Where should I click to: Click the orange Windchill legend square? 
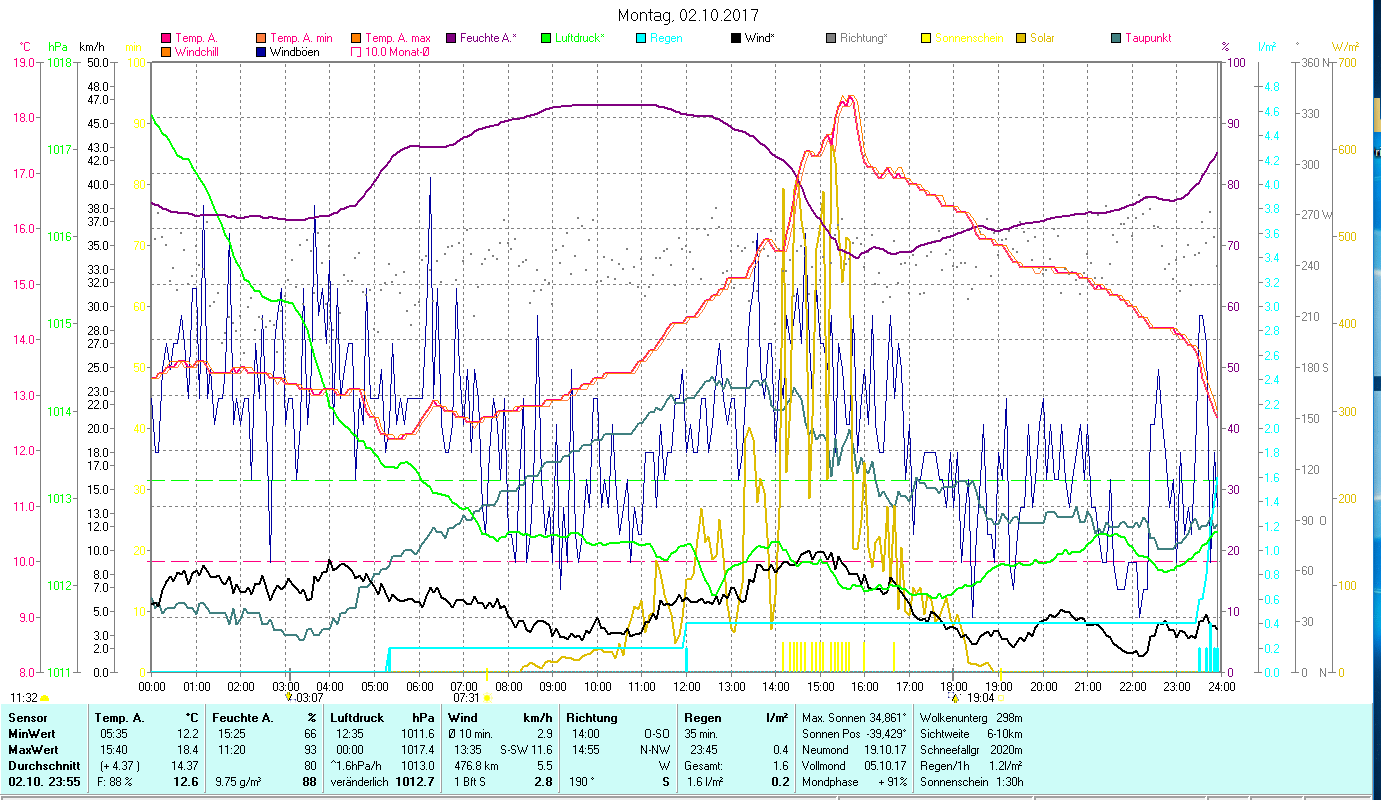click(x=166, y=52)
